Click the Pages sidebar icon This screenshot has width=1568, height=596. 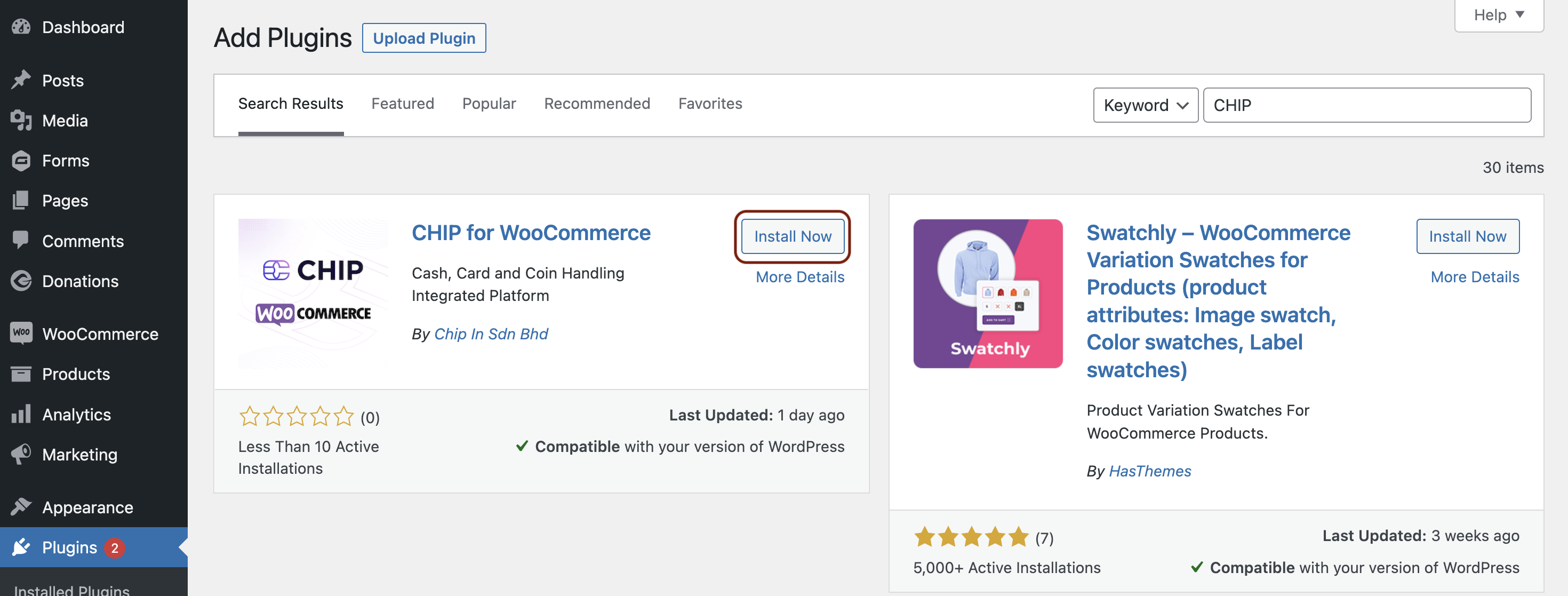click(21, 200)
